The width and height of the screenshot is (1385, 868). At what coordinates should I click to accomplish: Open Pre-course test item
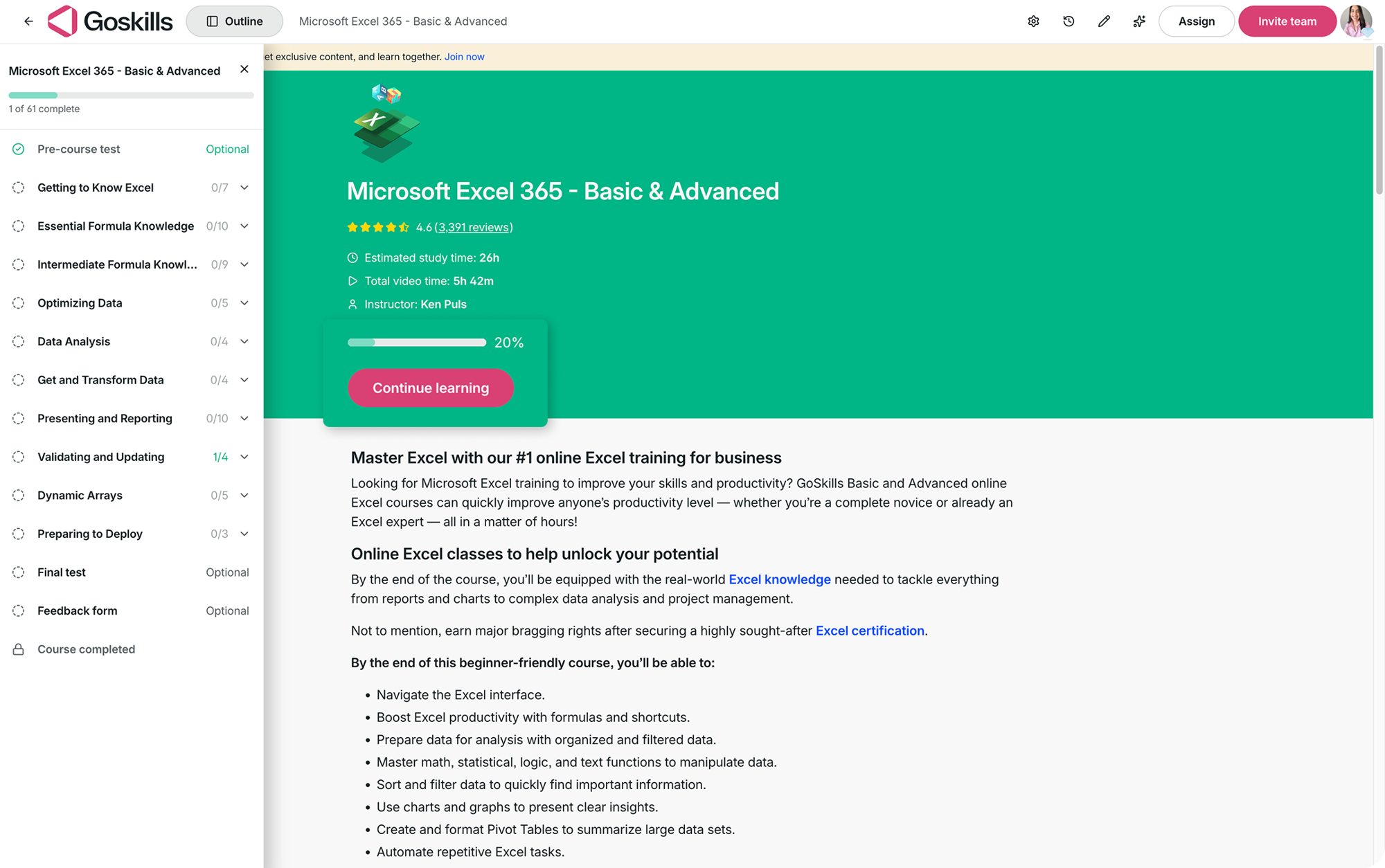tap(131, 149)
